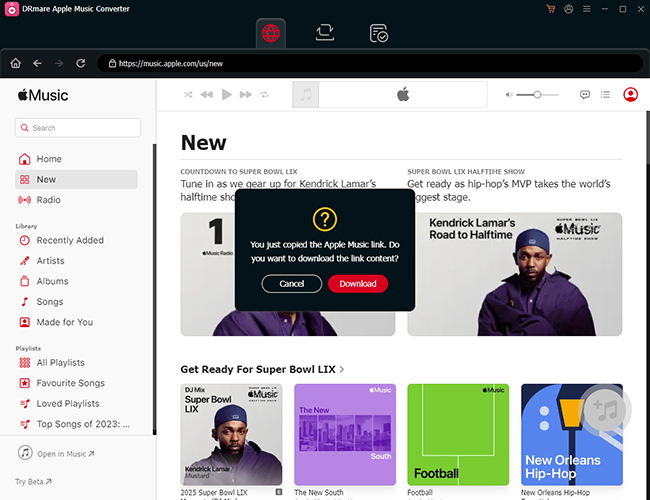Click the Countdown to Super Bowl LIX heading
The width and height of the screenshot is (650, 500).
click(x=239, y=171)
